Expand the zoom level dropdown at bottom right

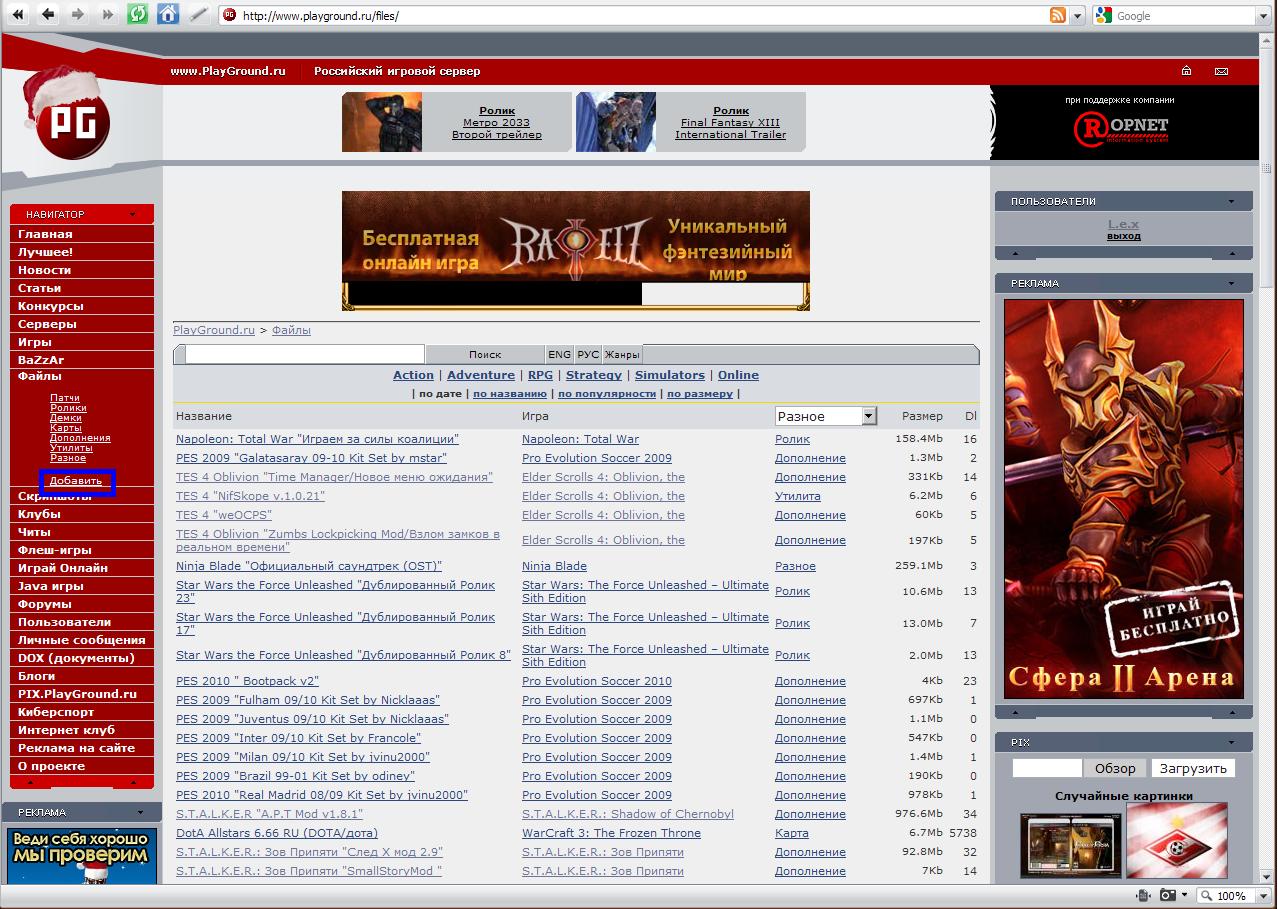point(1263,895)
